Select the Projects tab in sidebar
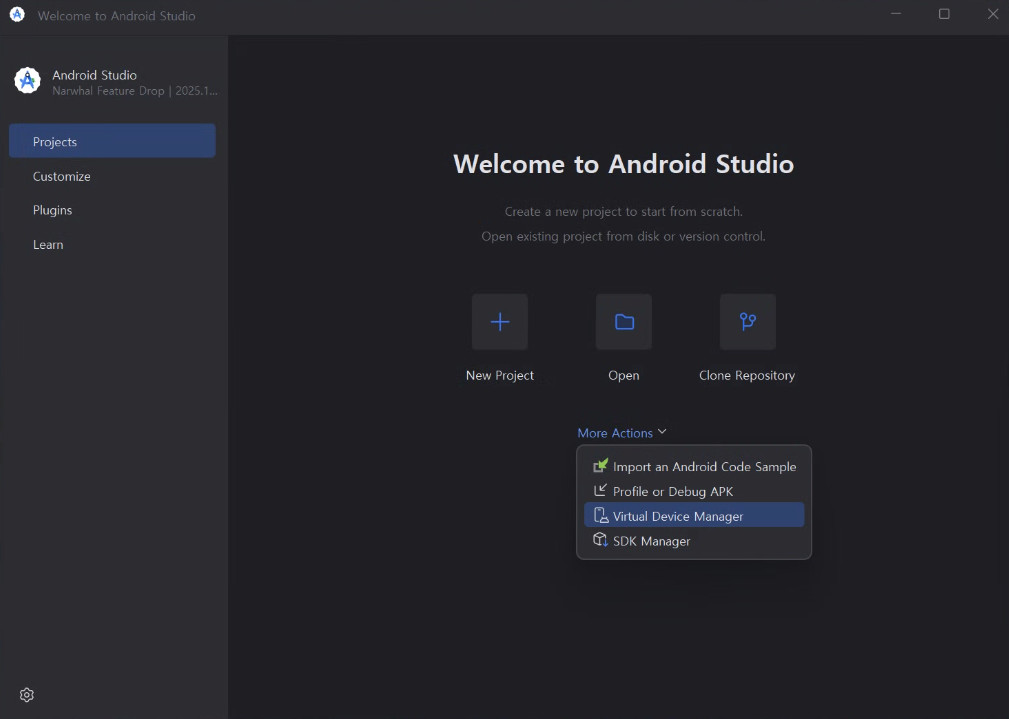 tap(112, 141)
